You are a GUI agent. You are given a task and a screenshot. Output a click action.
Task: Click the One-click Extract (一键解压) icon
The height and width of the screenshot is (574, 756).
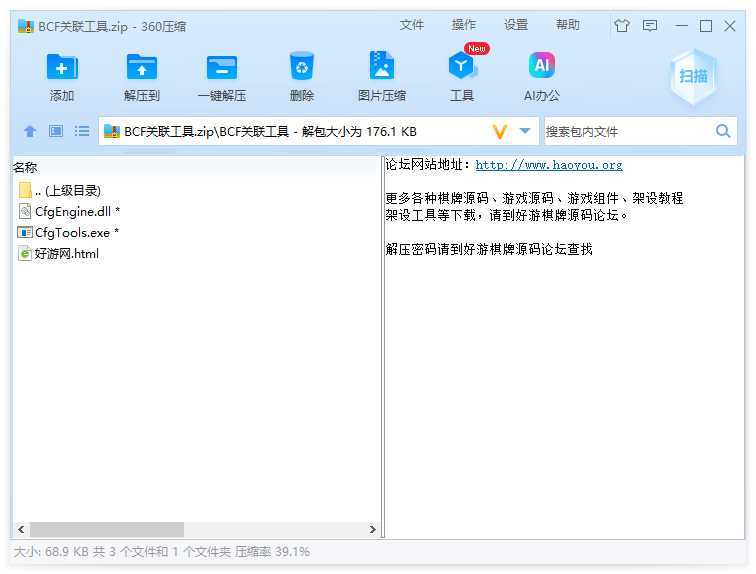(221, 68)
